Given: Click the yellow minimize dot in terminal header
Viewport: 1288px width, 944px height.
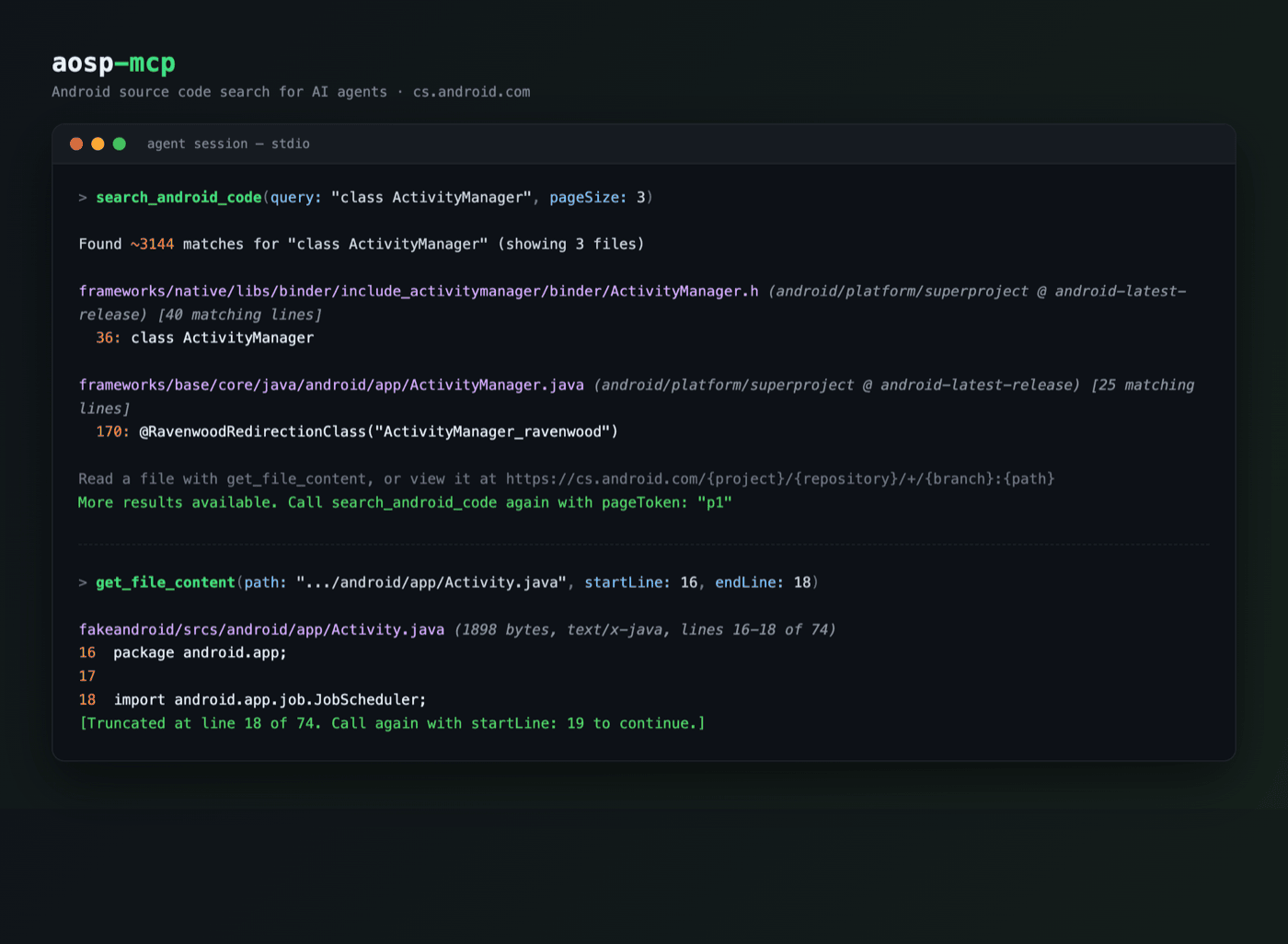Looking at the screenshot, I should click(x=98, y=144).
